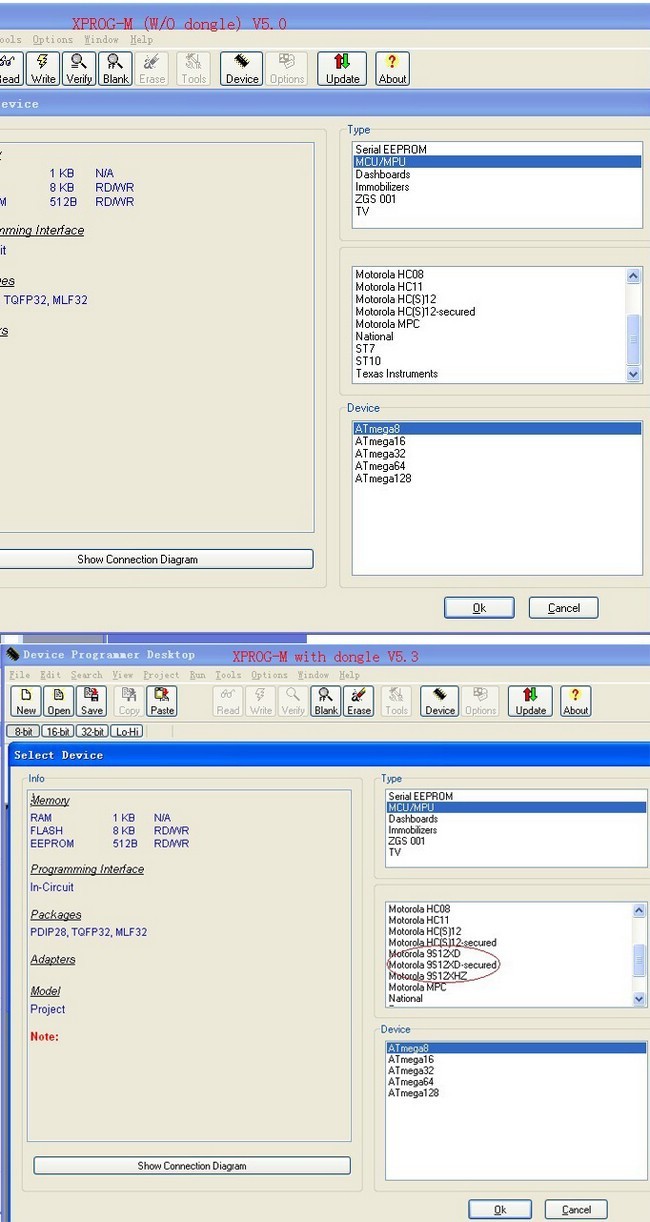The width and height of the screenshot is (650, 1222).
Task: Click Options icon in V5.3 toolbar
Action: click(480, 701)
